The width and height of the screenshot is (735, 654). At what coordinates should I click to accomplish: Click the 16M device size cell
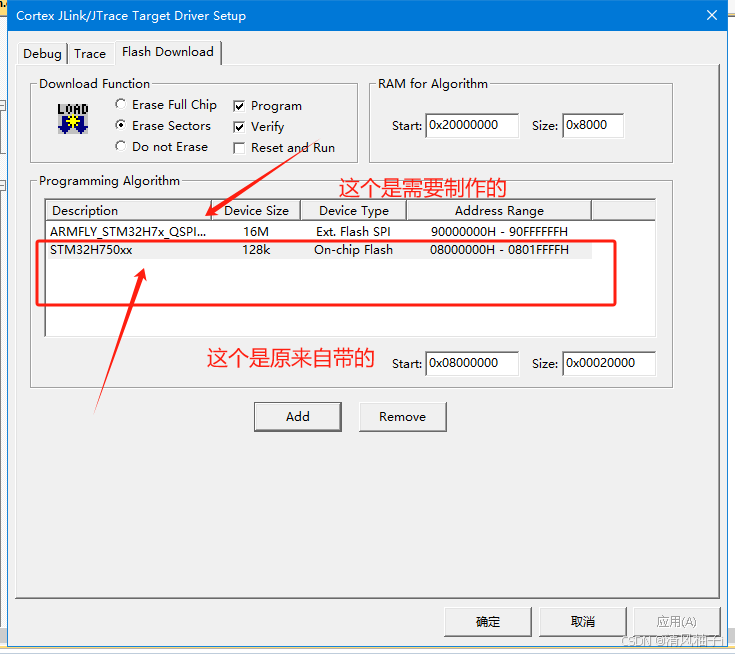click(256, 232)
